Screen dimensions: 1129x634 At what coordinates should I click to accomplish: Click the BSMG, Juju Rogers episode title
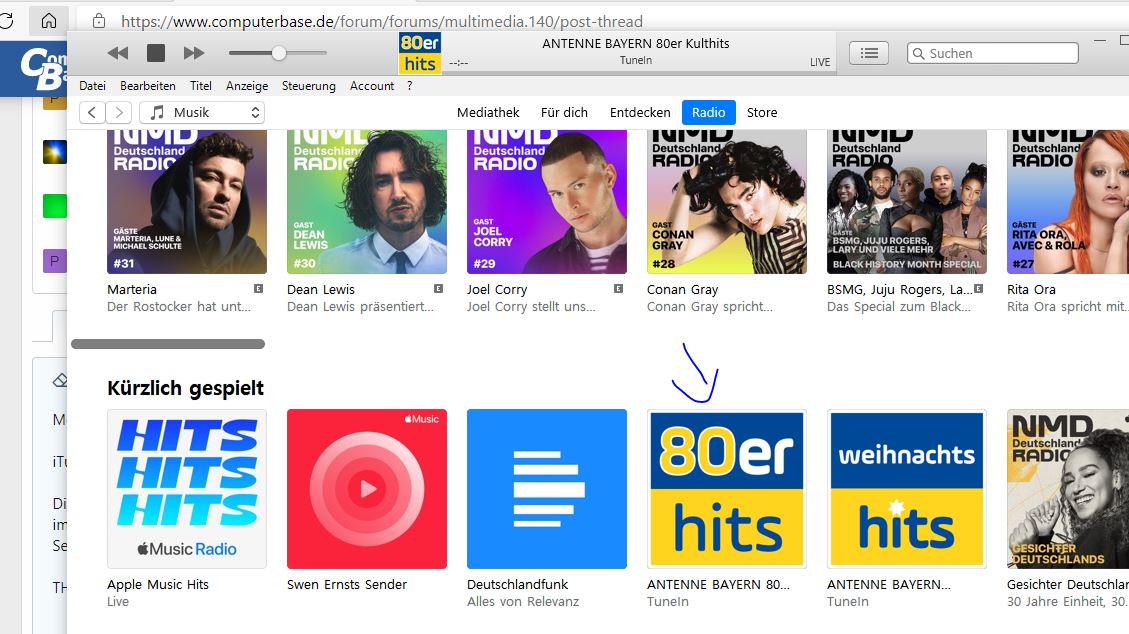(899, 289)
